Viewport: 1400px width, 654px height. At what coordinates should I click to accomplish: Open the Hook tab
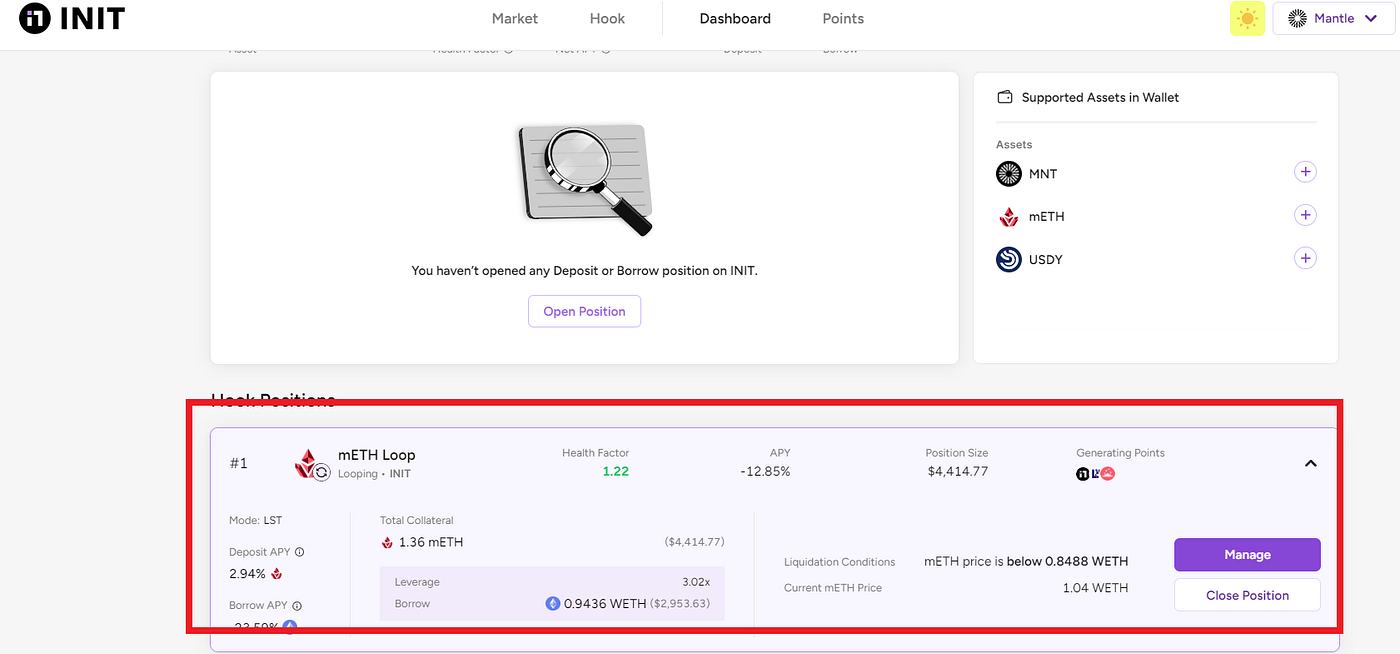(607, 18)
